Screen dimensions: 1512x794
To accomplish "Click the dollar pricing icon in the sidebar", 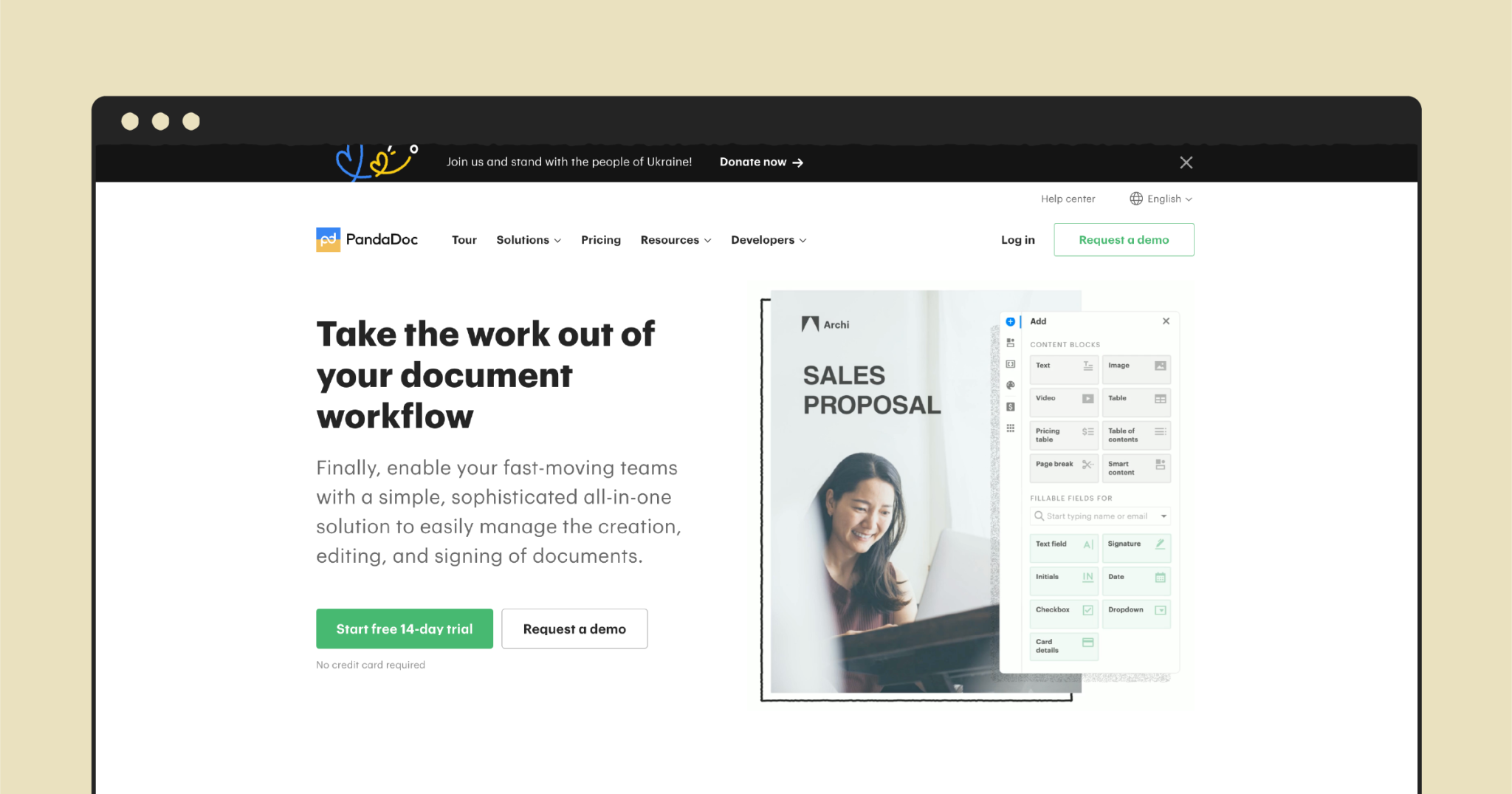I will pyautogui.click(x=1010, y=407).
